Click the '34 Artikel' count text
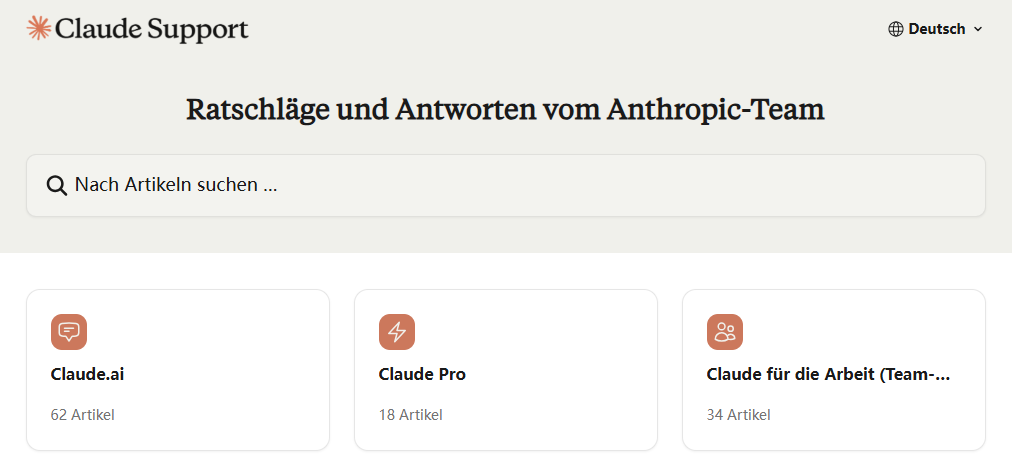Image resolution: width=1012 pixels, height=465 pixels. click(738, 414)
